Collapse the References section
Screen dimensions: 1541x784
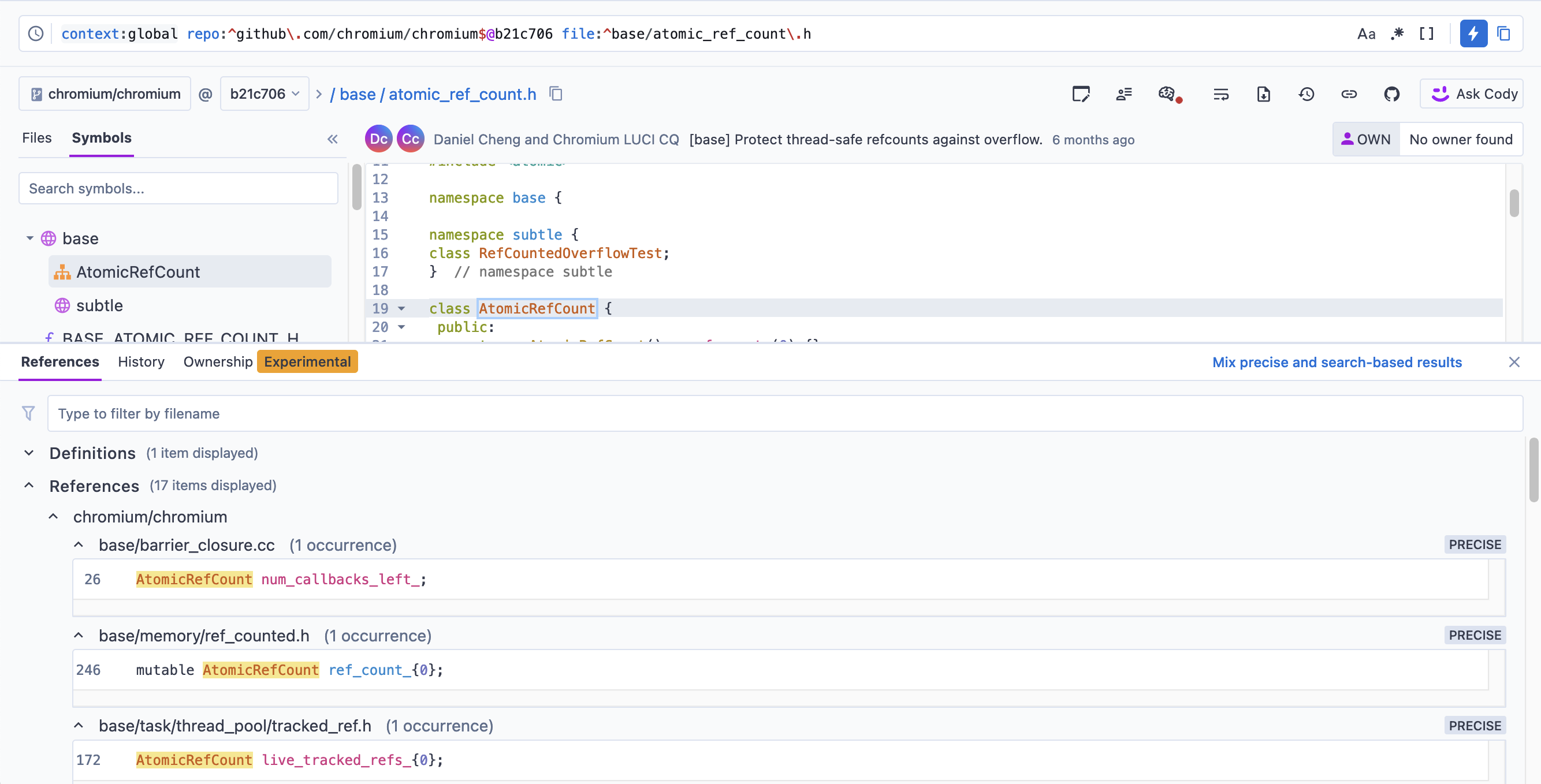[29, 485]
